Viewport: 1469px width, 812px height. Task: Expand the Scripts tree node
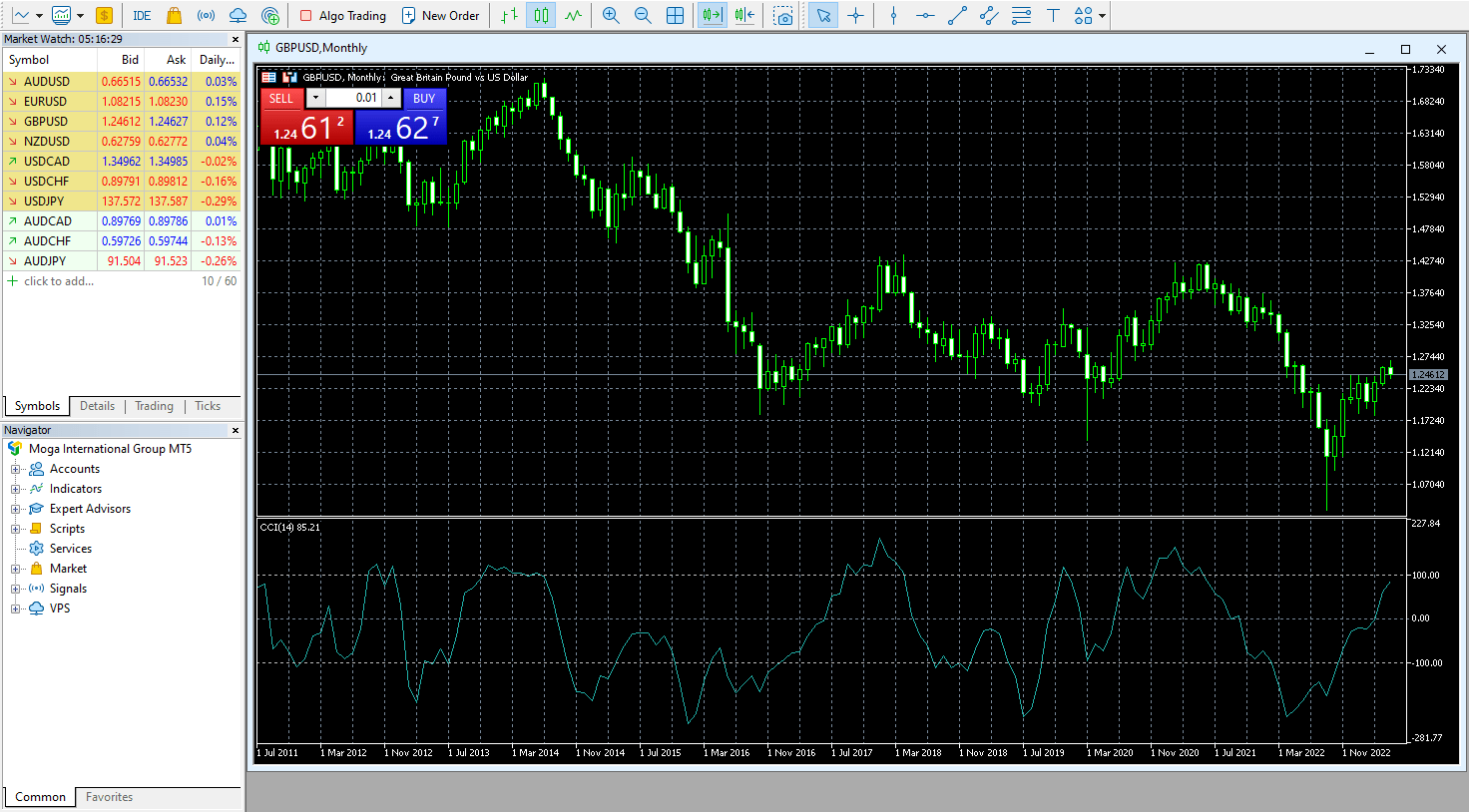pyautogui.click(x=15, y=529)
